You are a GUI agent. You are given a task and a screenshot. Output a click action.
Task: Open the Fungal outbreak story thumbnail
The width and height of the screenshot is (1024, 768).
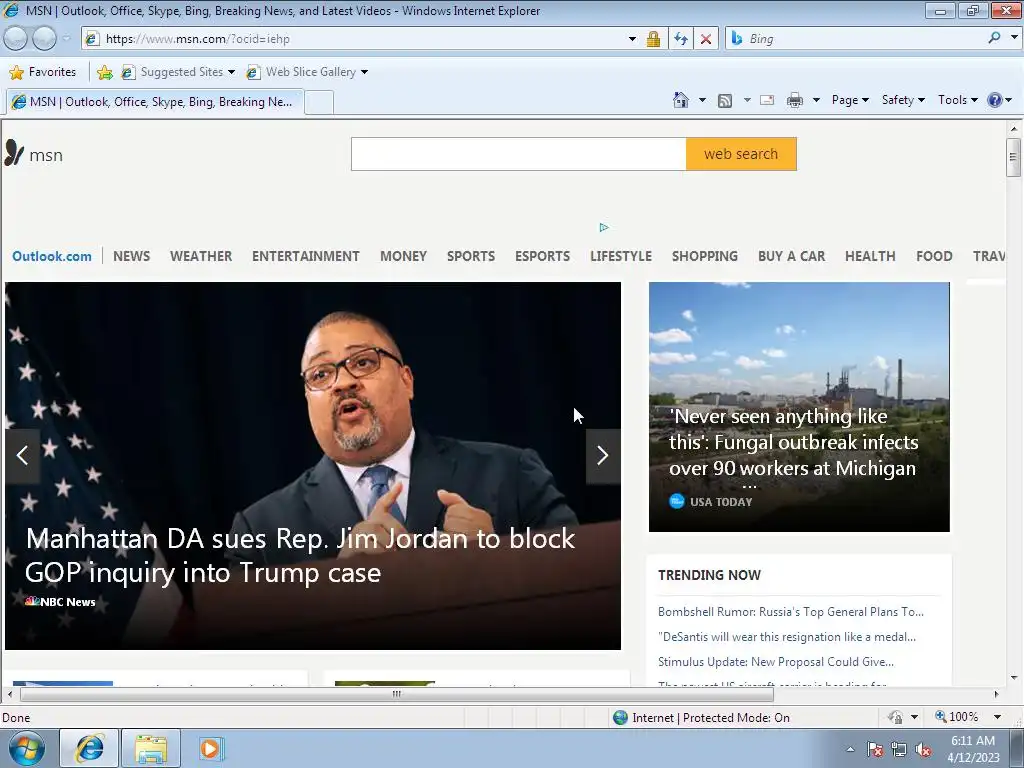(799, 407)
